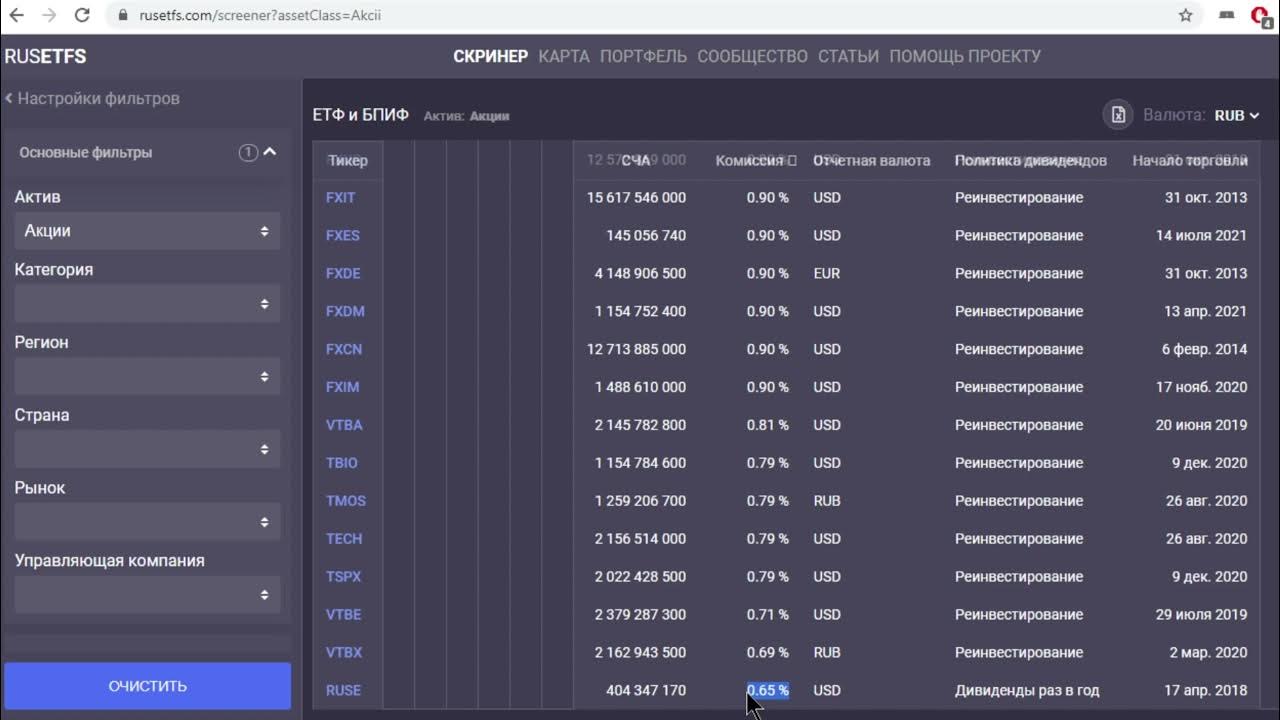Open the TBIO ticker link
Screen dimensions: 1280x720
coord(341,463)
